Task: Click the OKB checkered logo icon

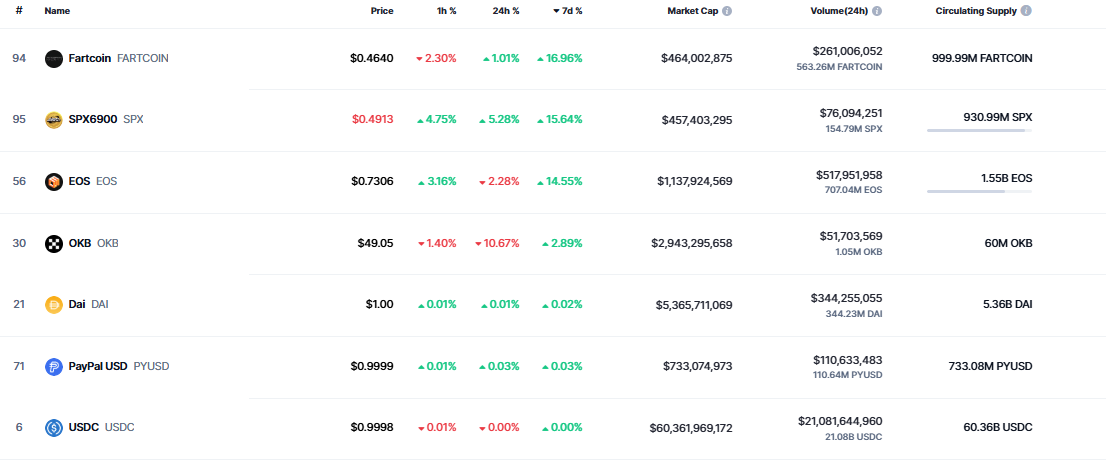Action: pos(54,244)
